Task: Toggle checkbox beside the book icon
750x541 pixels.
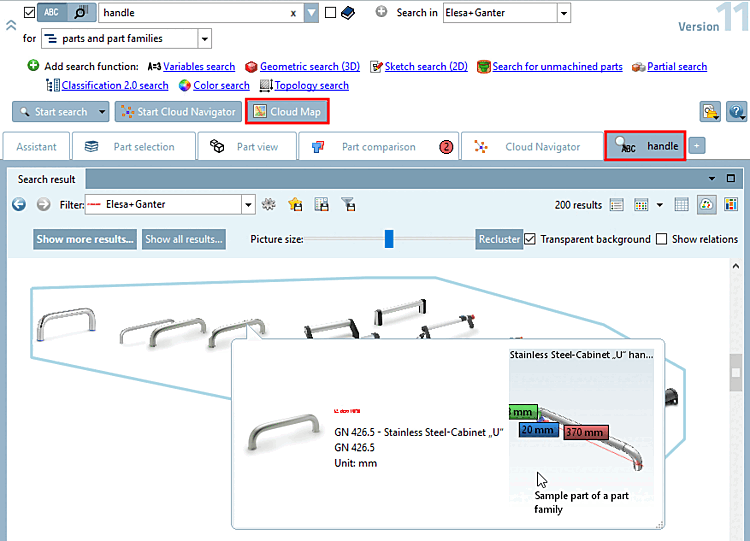Action: pyautogui.click(x=330, y=12)
